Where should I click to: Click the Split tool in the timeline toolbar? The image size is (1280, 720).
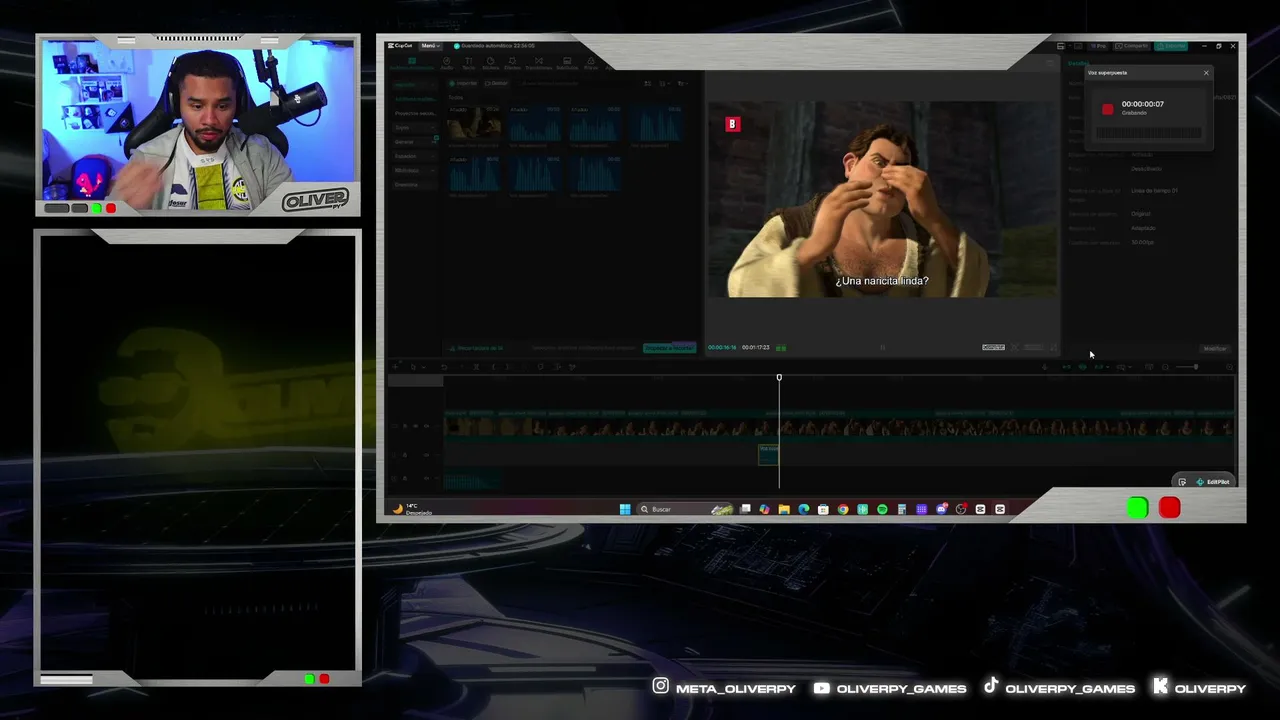pos(476,367)
